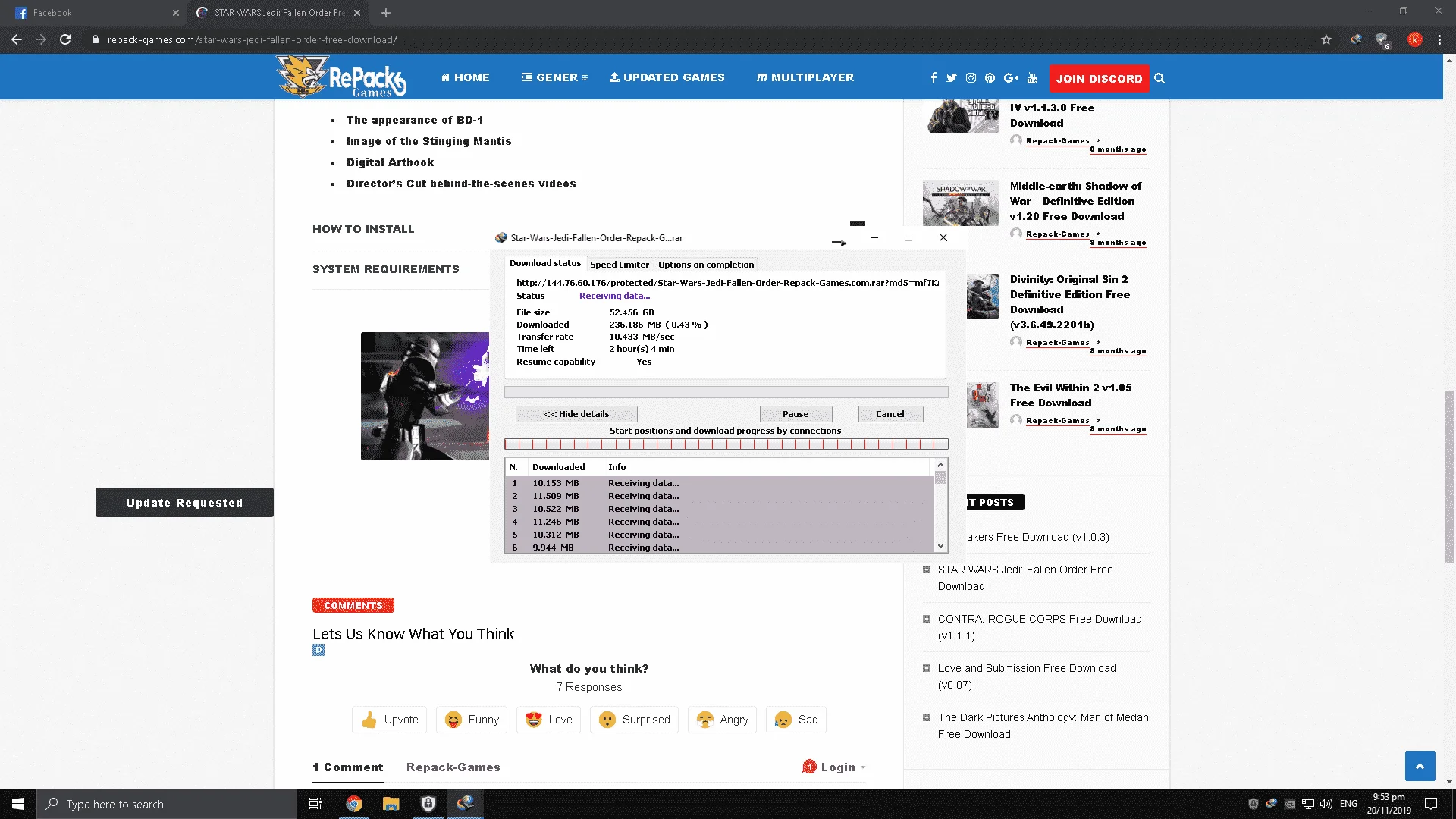The width and height of the screenshot is (1456, 819).
Task: Click the download progress bar
Action: [x=726, y=392]
